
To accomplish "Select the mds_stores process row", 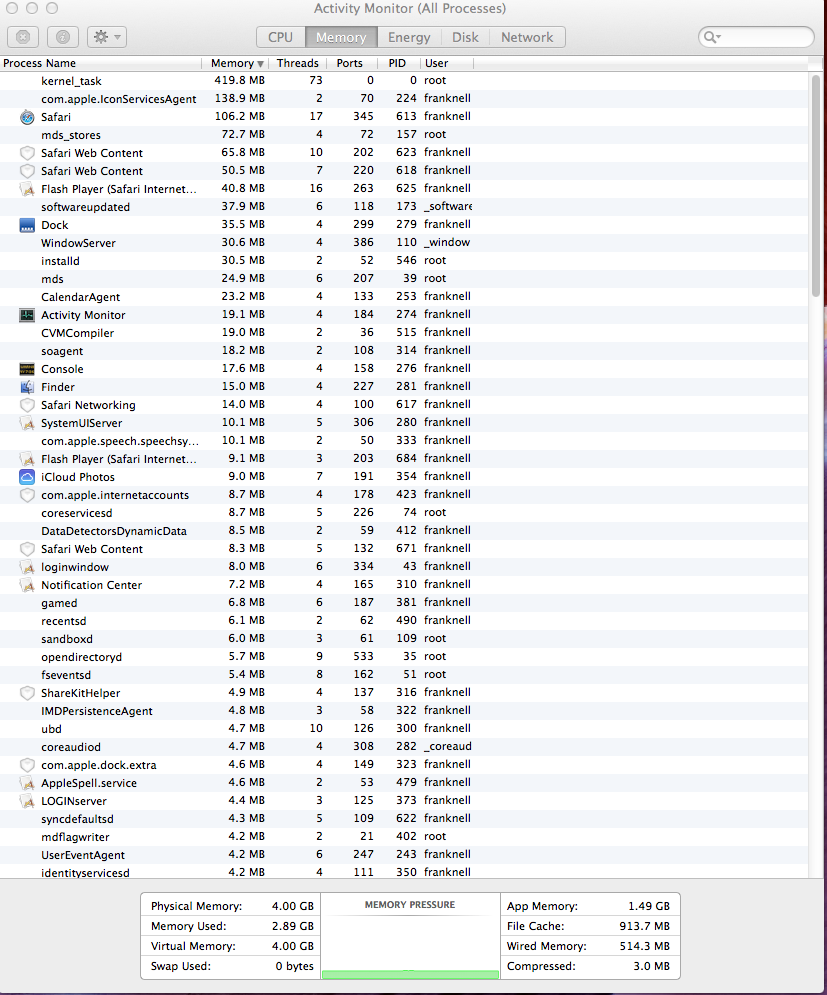I will pyautogui.click(x=404, y=135).
